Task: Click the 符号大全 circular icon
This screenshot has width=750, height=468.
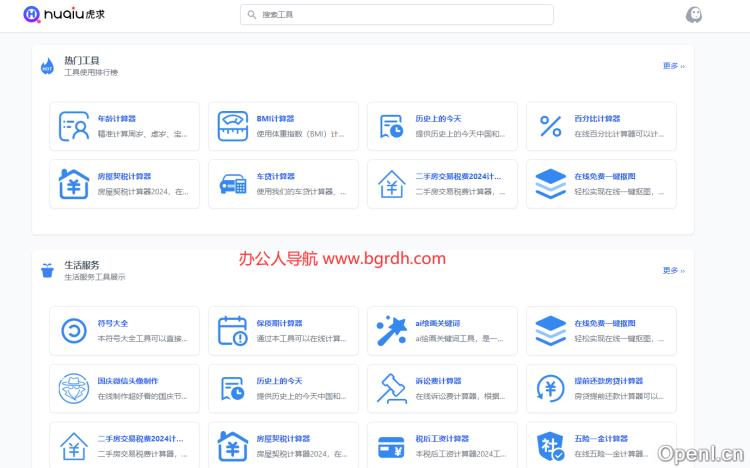Action: [x=74, y=331]
